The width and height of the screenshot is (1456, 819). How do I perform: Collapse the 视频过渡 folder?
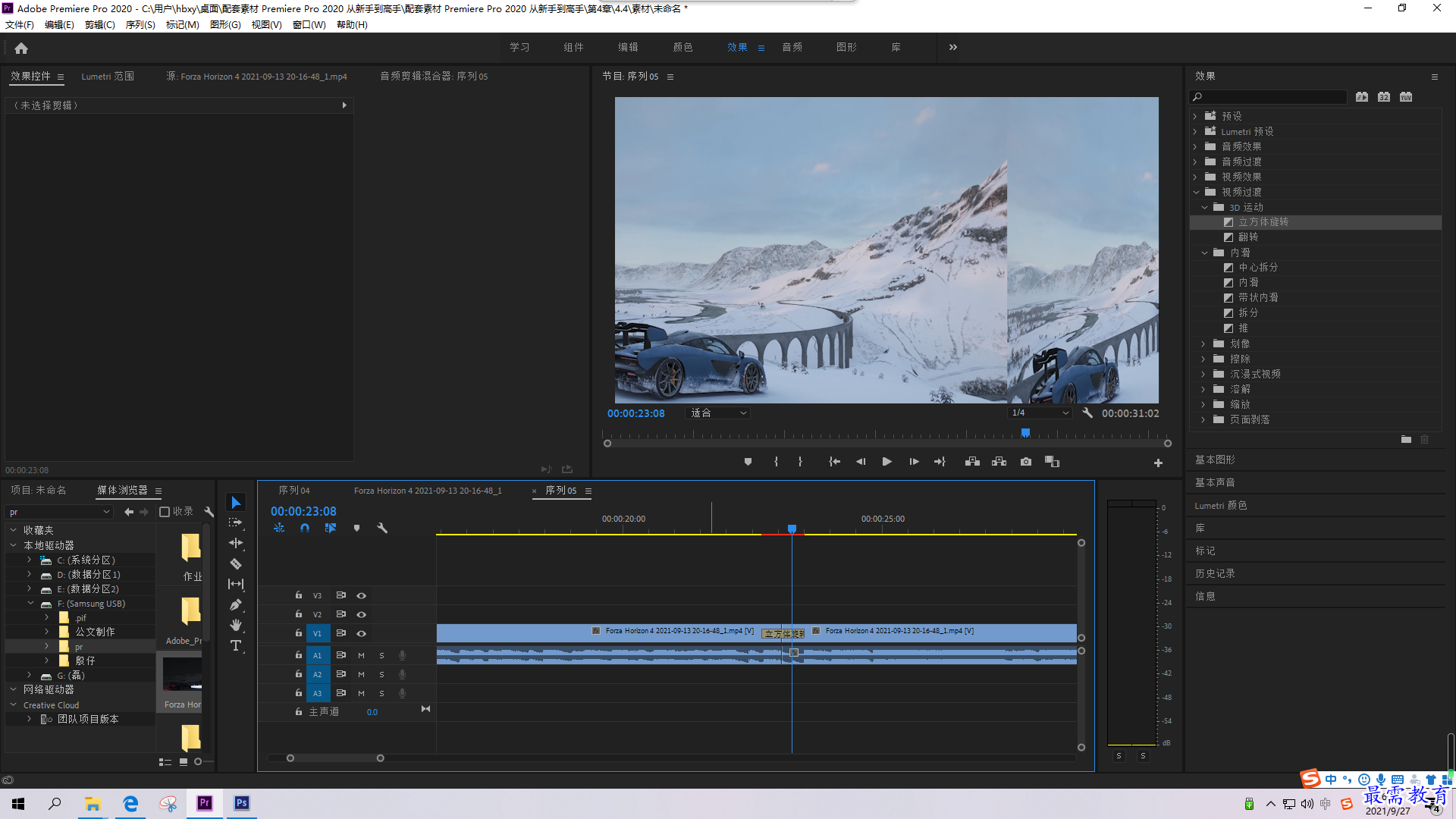[1196, 192]
